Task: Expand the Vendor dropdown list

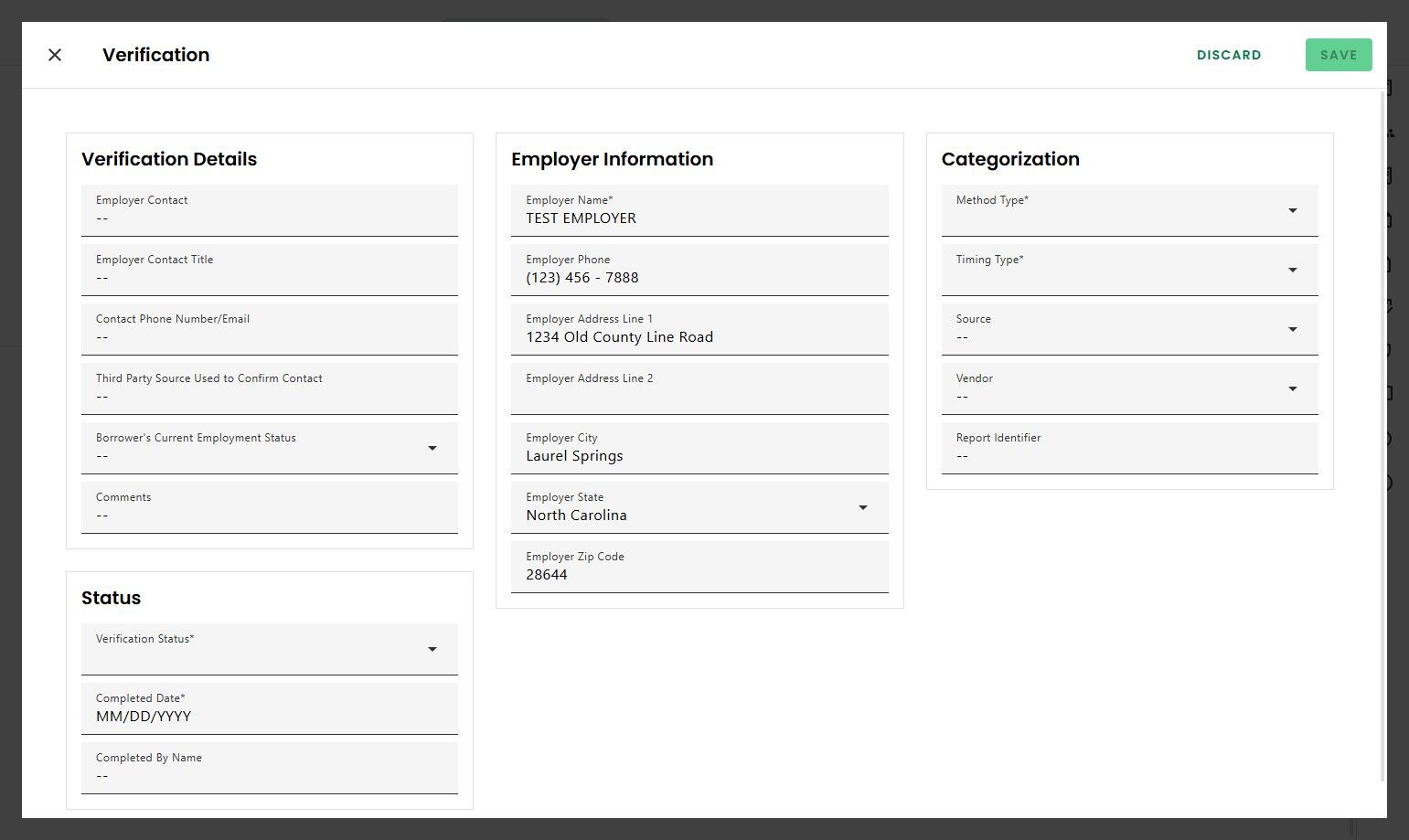Action: [1129, 388]
